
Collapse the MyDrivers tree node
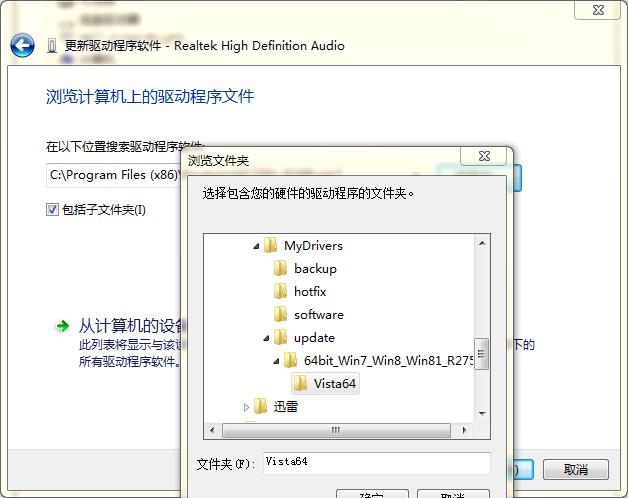(x=257, y=245)
